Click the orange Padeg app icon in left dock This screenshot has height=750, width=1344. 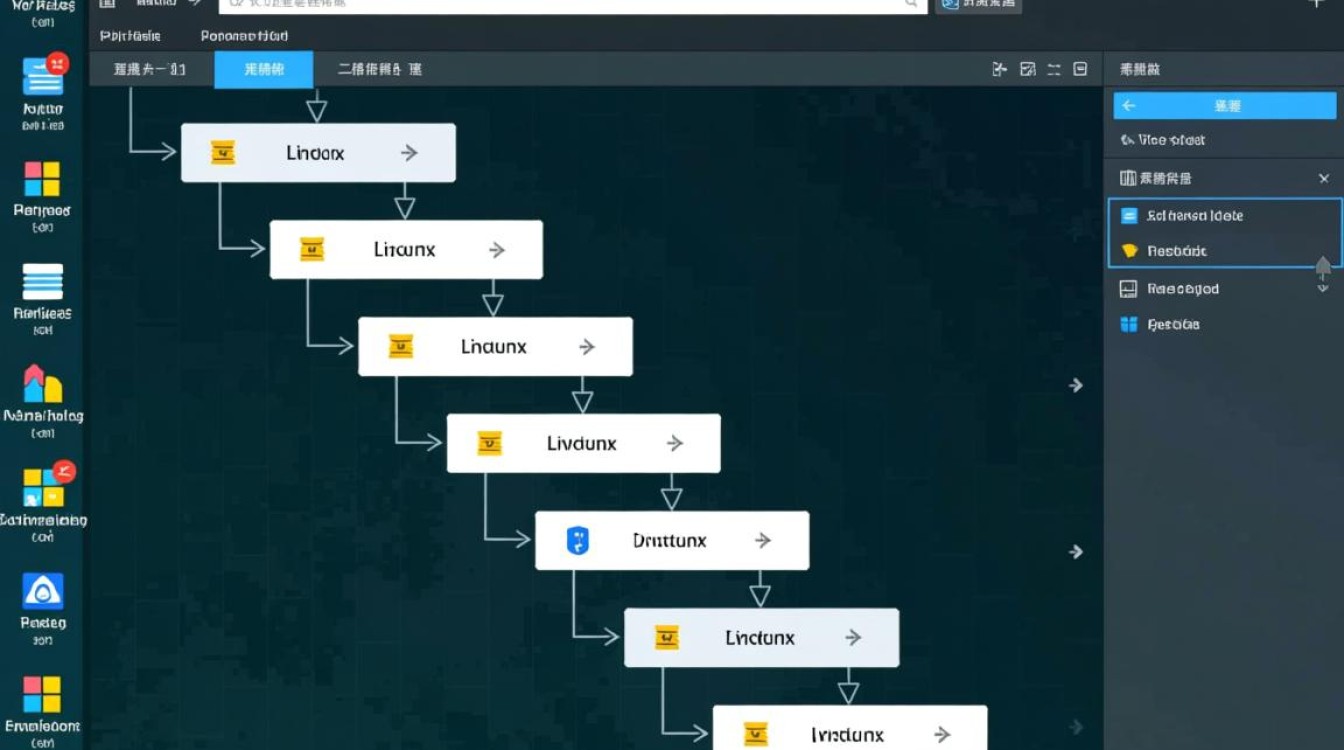click(42, 593)
